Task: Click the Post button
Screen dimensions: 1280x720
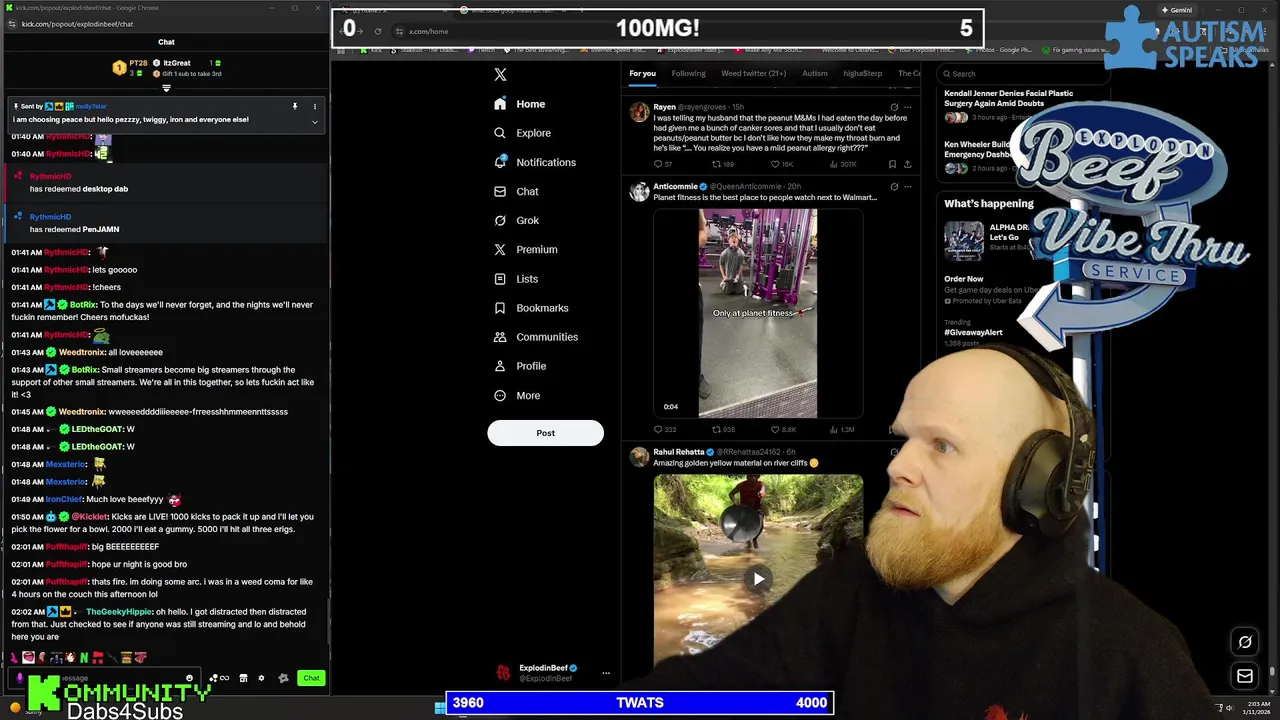Action: (545, 433)
